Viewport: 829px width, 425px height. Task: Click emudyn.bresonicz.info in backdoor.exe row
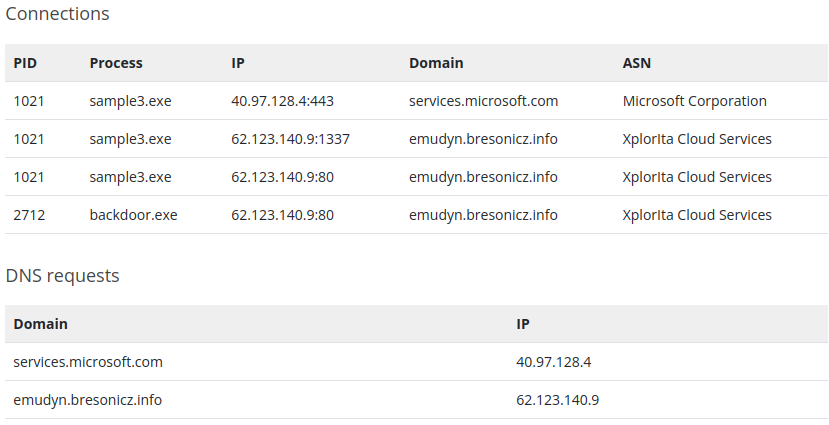point(483,215)
